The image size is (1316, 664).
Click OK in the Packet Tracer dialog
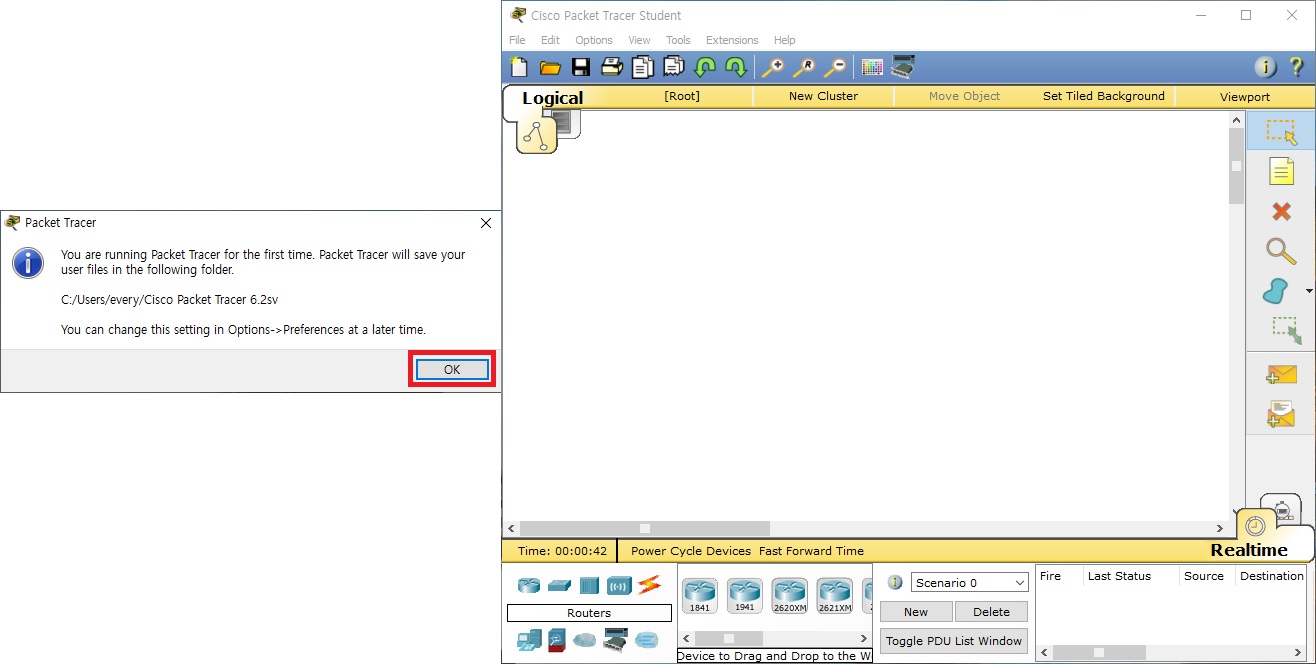tap(452, 369)
